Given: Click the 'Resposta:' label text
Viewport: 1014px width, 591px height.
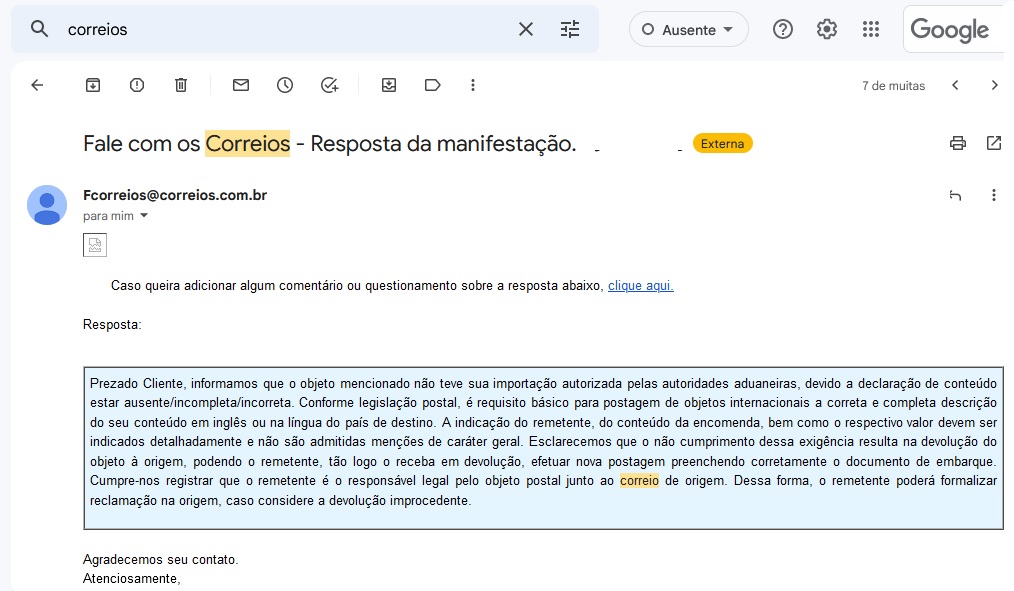Looking at the screenshot, I should click(x=112, y=325).
